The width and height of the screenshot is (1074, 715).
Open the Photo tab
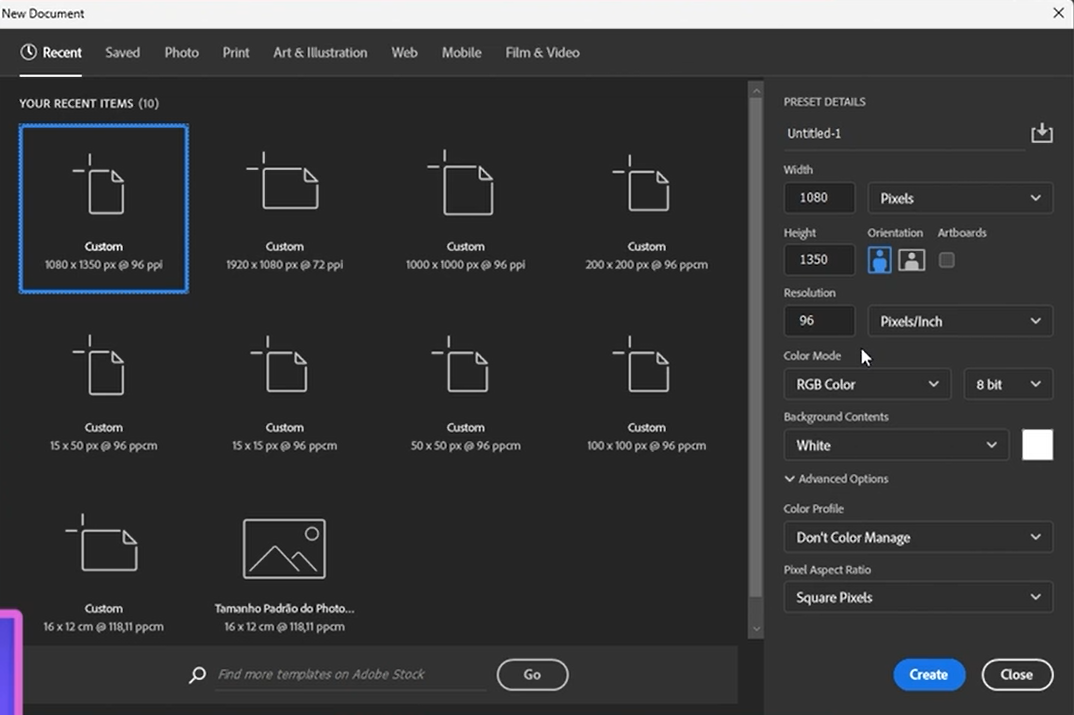tap(182, 53)
